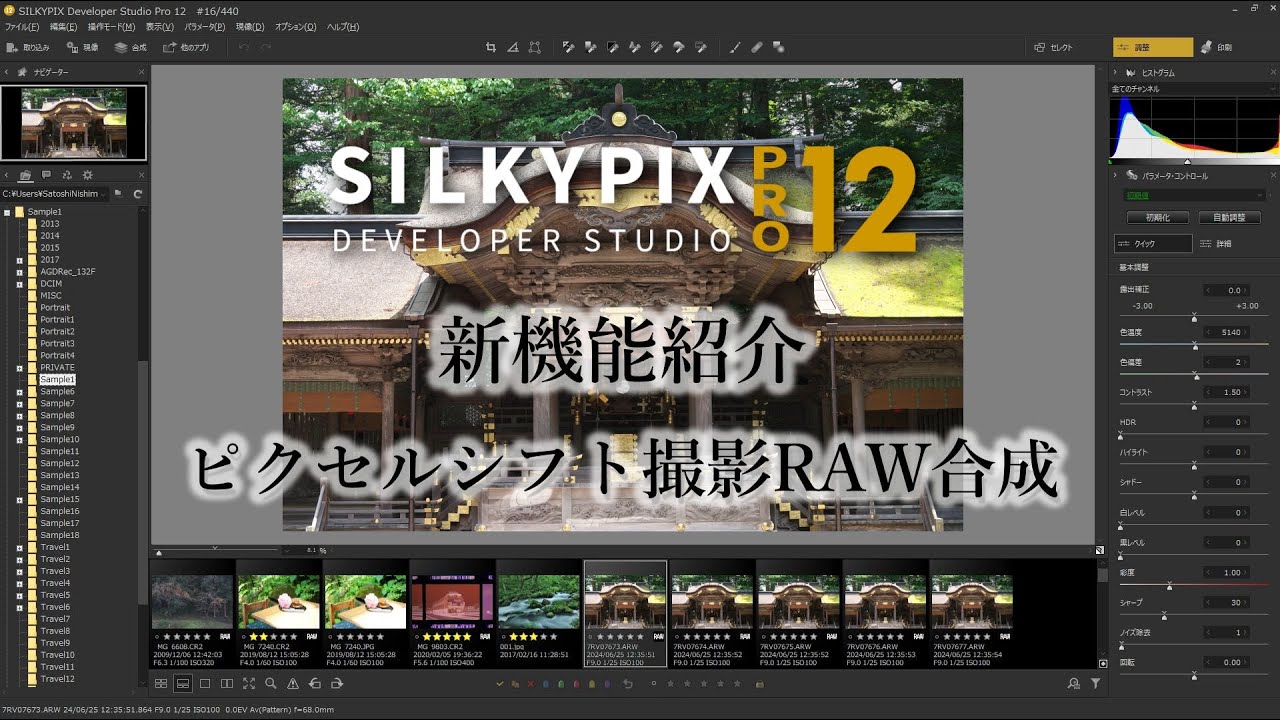Collapse the ヒストグラム panel chevron
1280x720 pixels.
coord(1116,72)
